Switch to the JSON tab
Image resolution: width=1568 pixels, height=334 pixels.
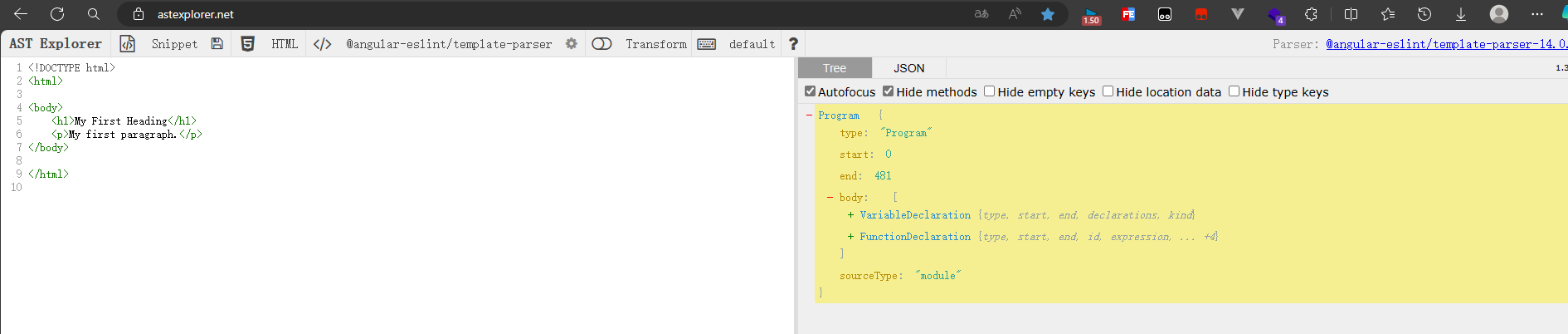point(909,68)
